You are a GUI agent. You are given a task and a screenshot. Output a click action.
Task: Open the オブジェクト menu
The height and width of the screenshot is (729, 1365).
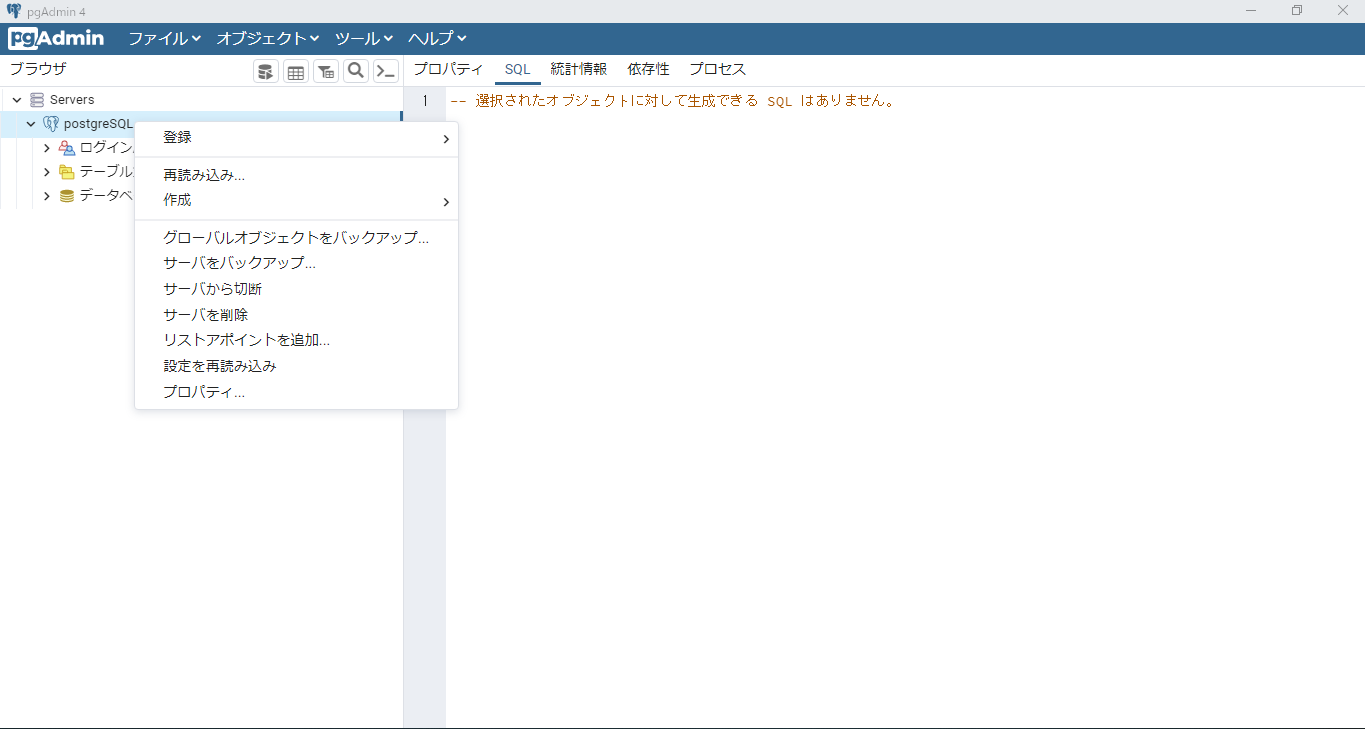pos(268,39)
